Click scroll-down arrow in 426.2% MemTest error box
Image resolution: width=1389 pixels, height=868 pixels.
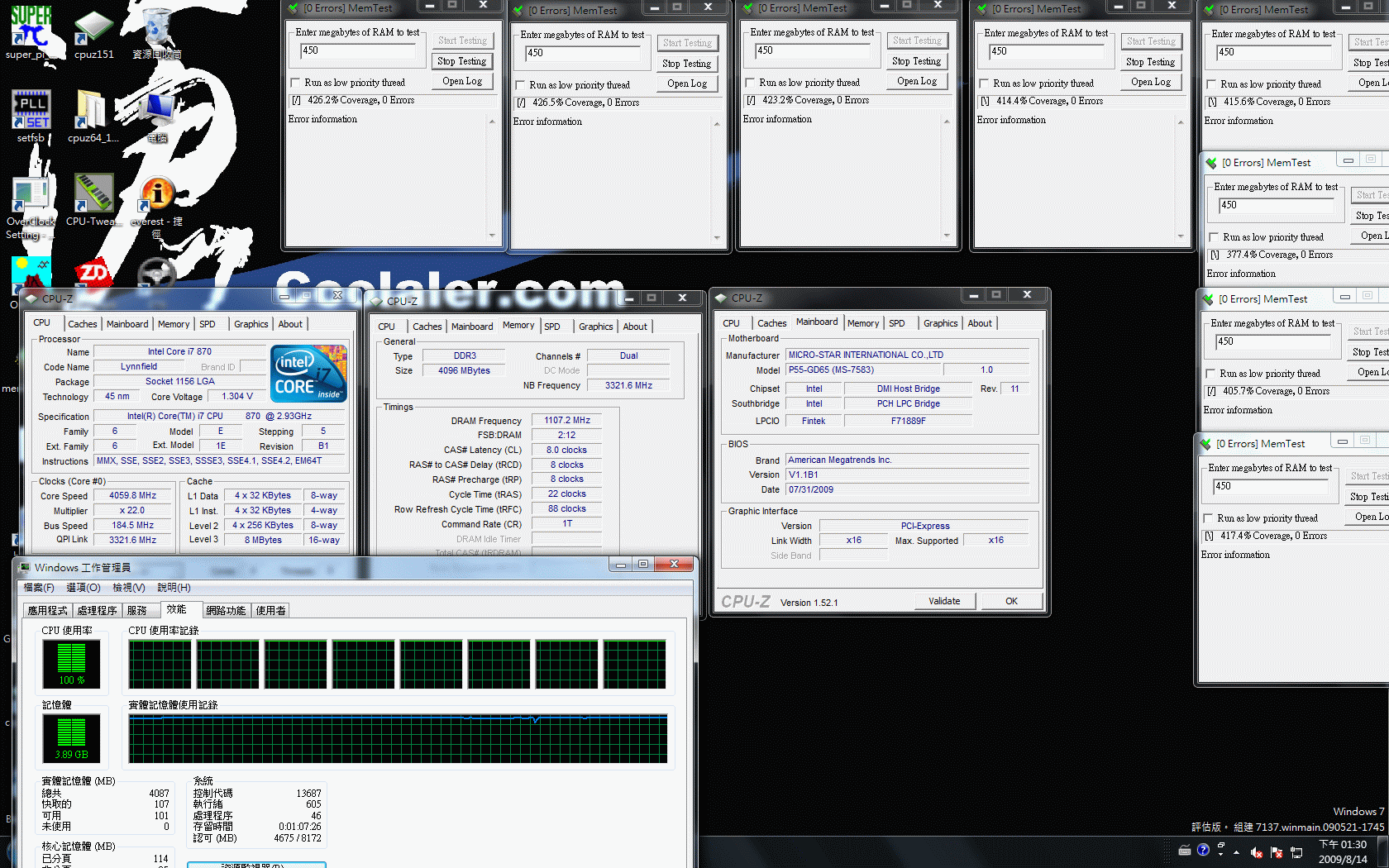coord(492,235)
